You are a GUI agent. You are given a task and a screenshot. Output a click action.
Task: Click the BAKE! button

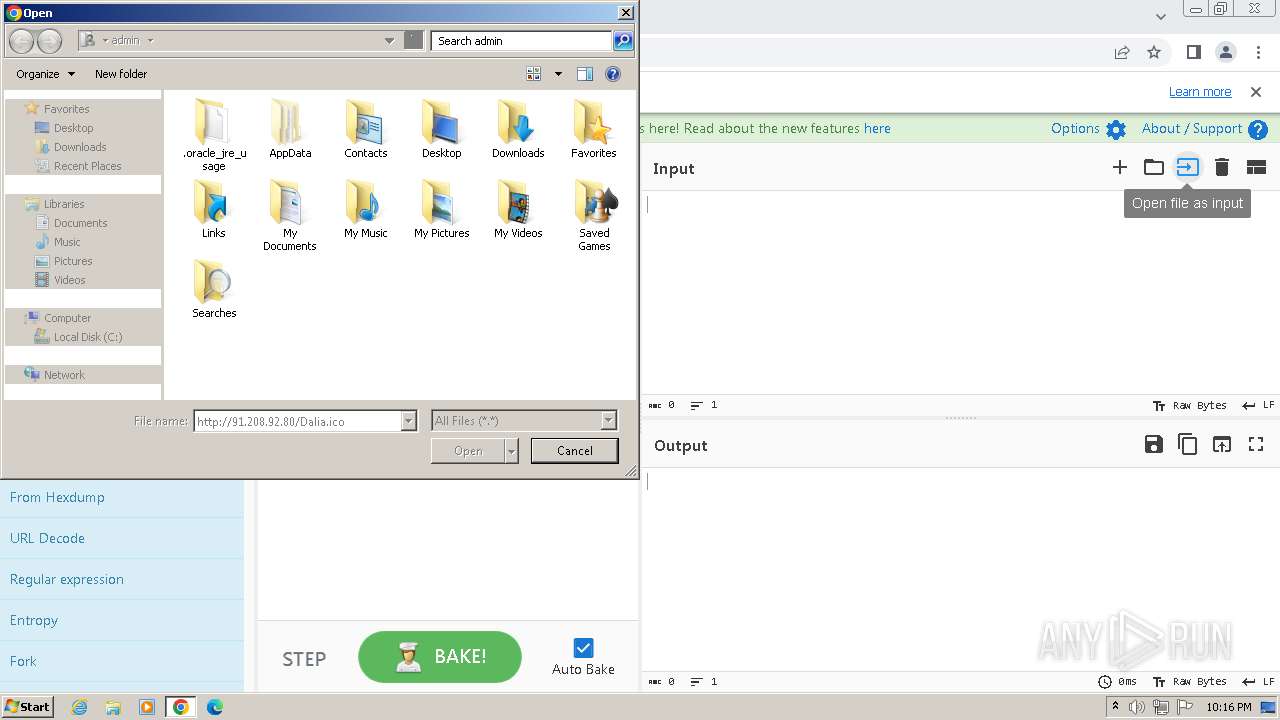point(440,657)
